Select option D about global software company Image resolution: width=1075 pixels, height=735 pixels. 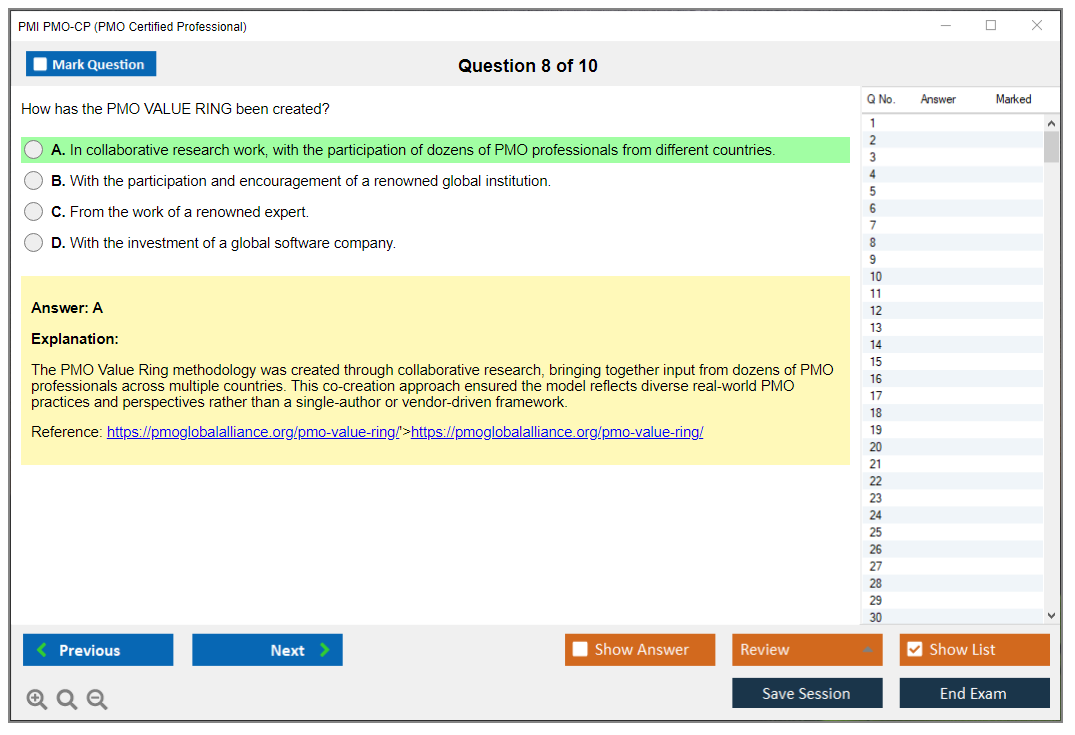click(x=34, y=243)
